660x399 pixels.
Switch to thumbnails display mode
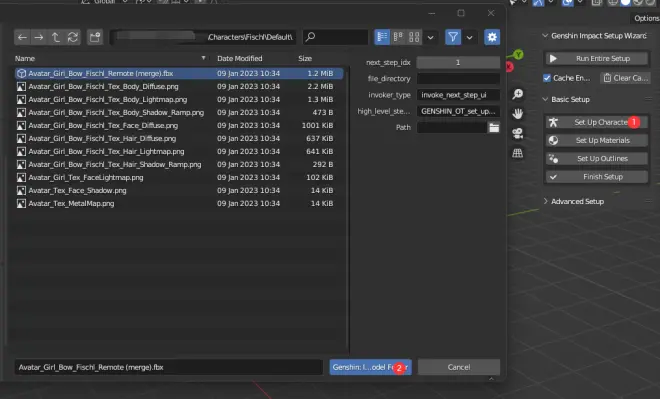click(414, 37)
